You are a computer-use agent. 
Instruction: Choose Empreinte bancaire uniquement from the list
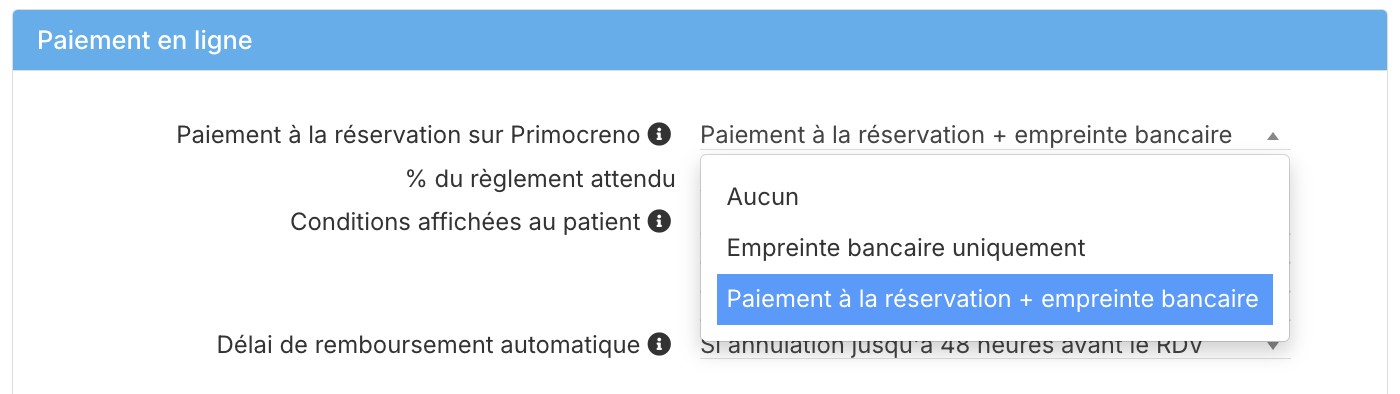tap(906, 247)
